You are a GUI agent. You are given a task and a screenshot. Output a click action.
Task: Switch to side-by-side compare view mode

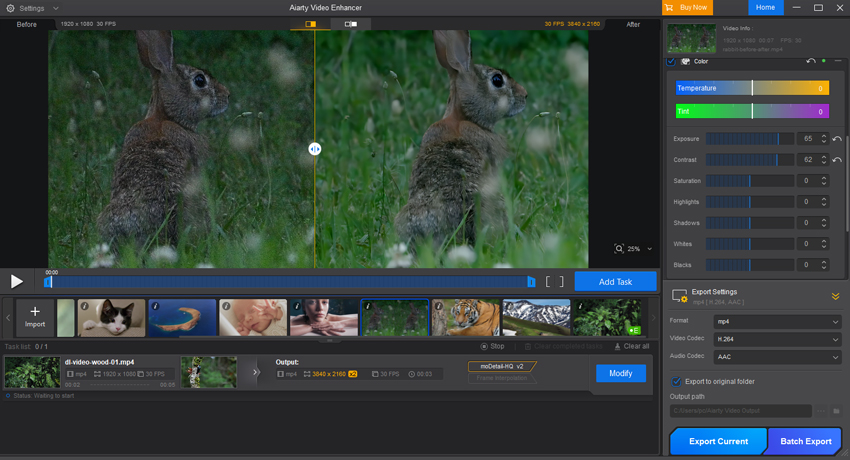351,24
